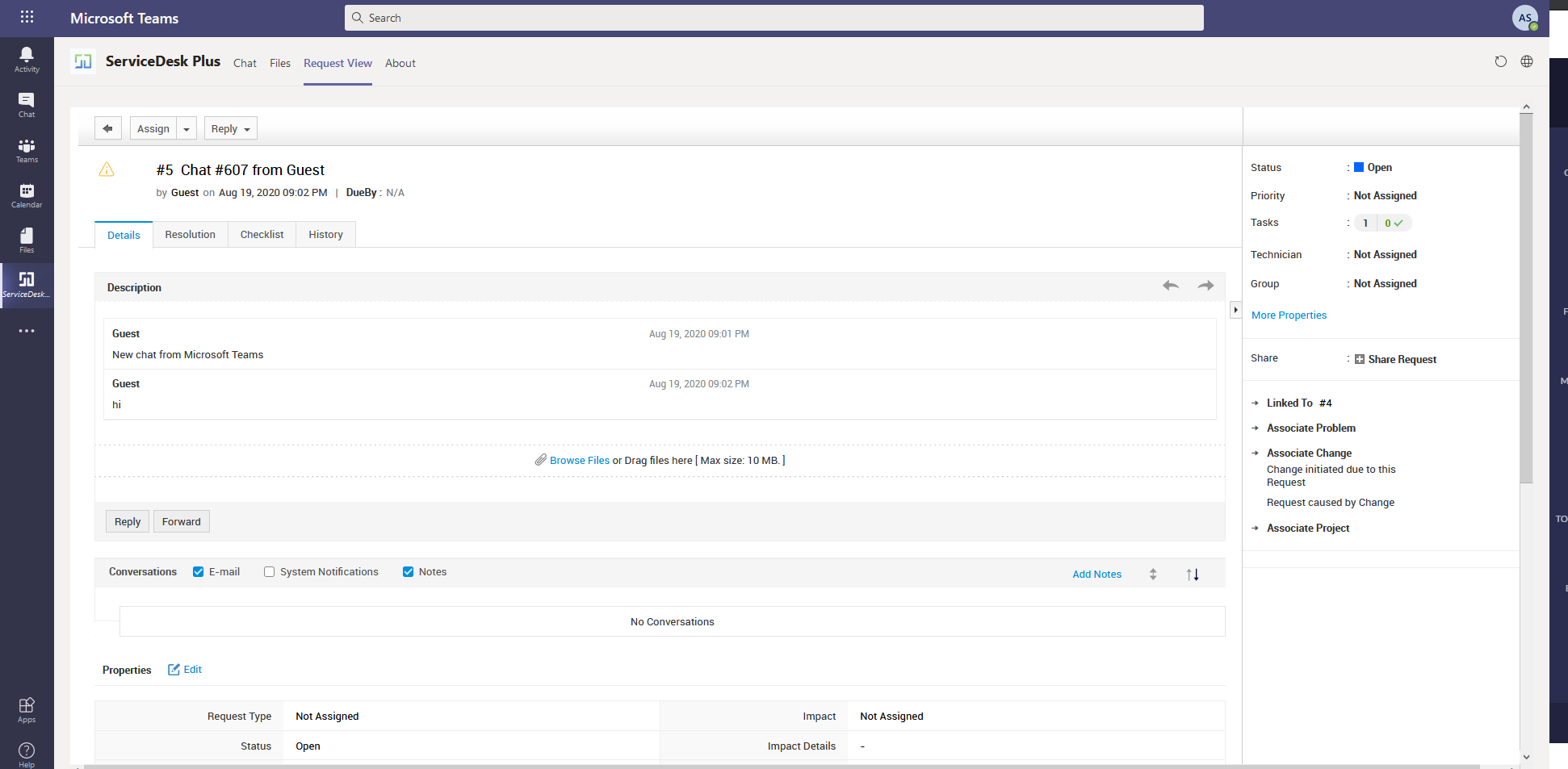Open Calendar in the Teams sidebar

click(x=27, y=195)
